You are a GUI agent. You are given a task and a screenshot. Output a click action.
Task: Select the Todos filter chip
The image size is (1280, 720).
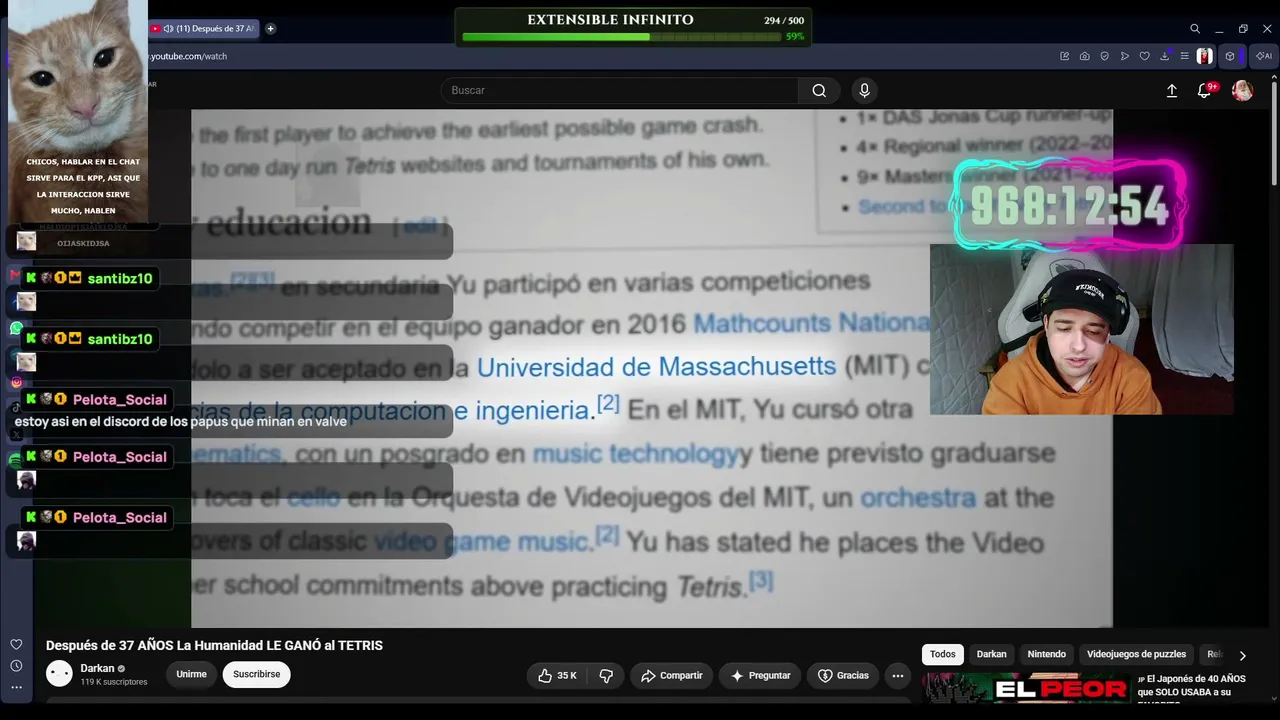(943, 654)
